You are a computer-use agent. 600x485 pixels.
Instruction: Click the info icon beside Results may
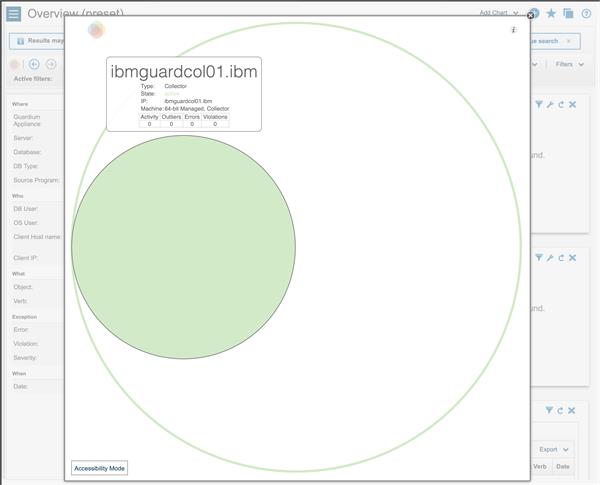[21, 41]
